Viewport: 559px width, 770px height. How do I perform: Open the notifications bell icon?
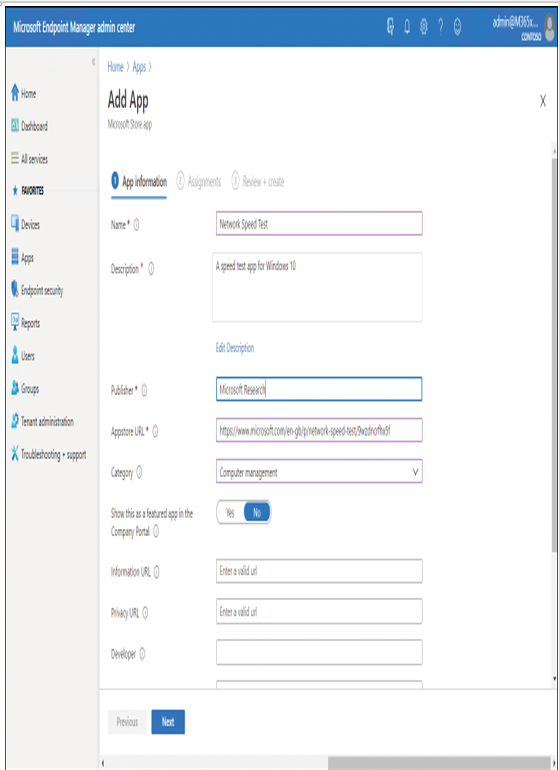point(407,27)
